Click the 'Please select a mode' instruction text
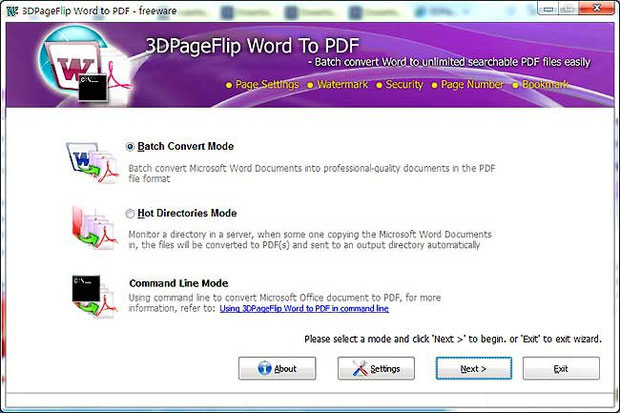620x413 pixels. point(453,339)
